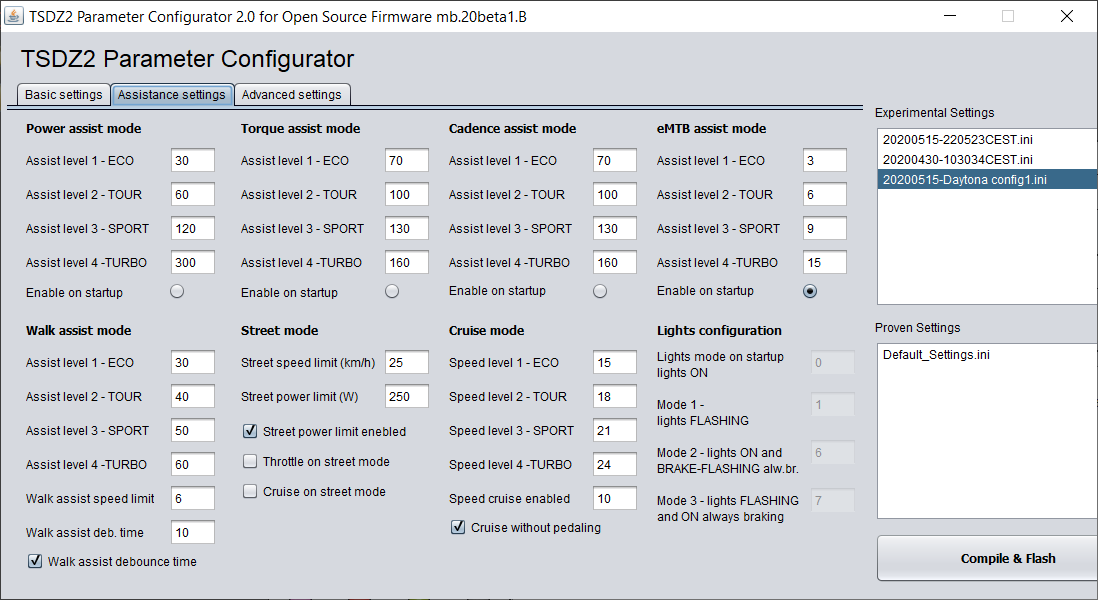Image resolution: width=1098 pixels, height=600 pixels.
Task: Edit eMTB assist level 2 TOUR field
Action: [825, 195]
